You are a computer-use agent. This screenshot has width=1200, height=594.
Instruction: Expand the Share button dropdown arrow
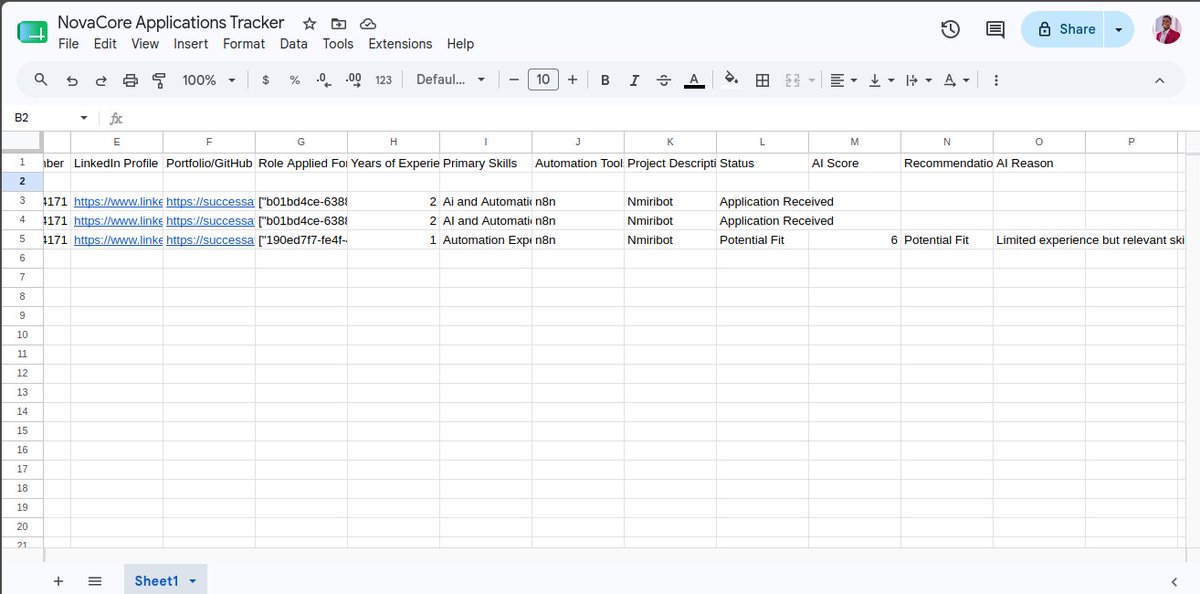click(x=1118, y=30)
